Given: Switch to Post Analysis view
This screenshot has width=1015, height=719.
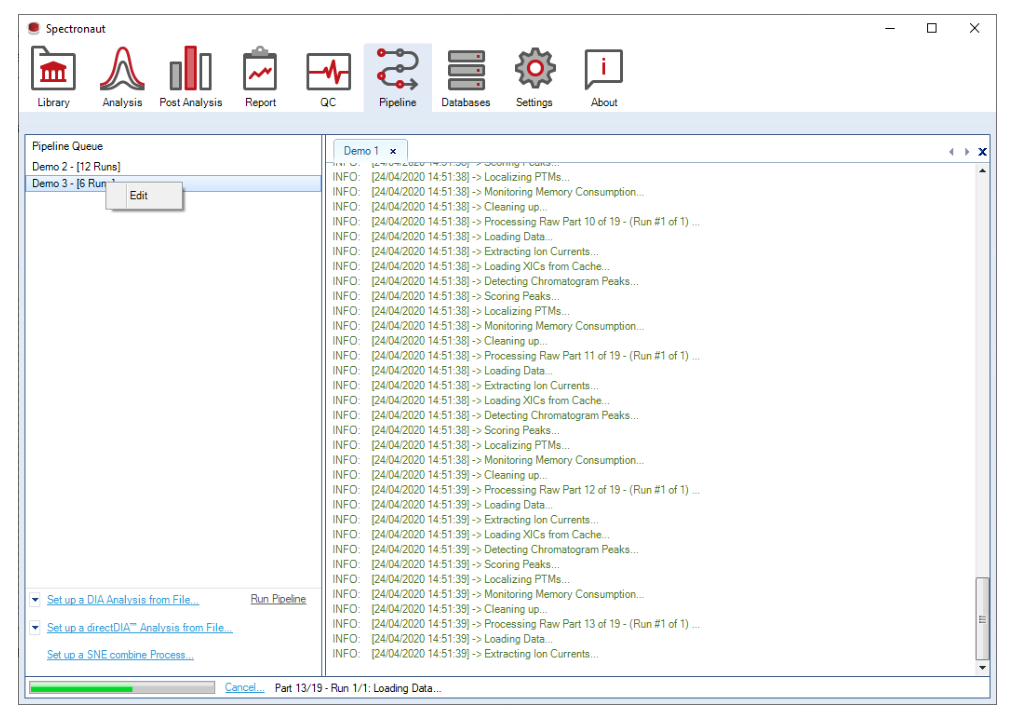Looking at the screenshot, I should (190, 76).
